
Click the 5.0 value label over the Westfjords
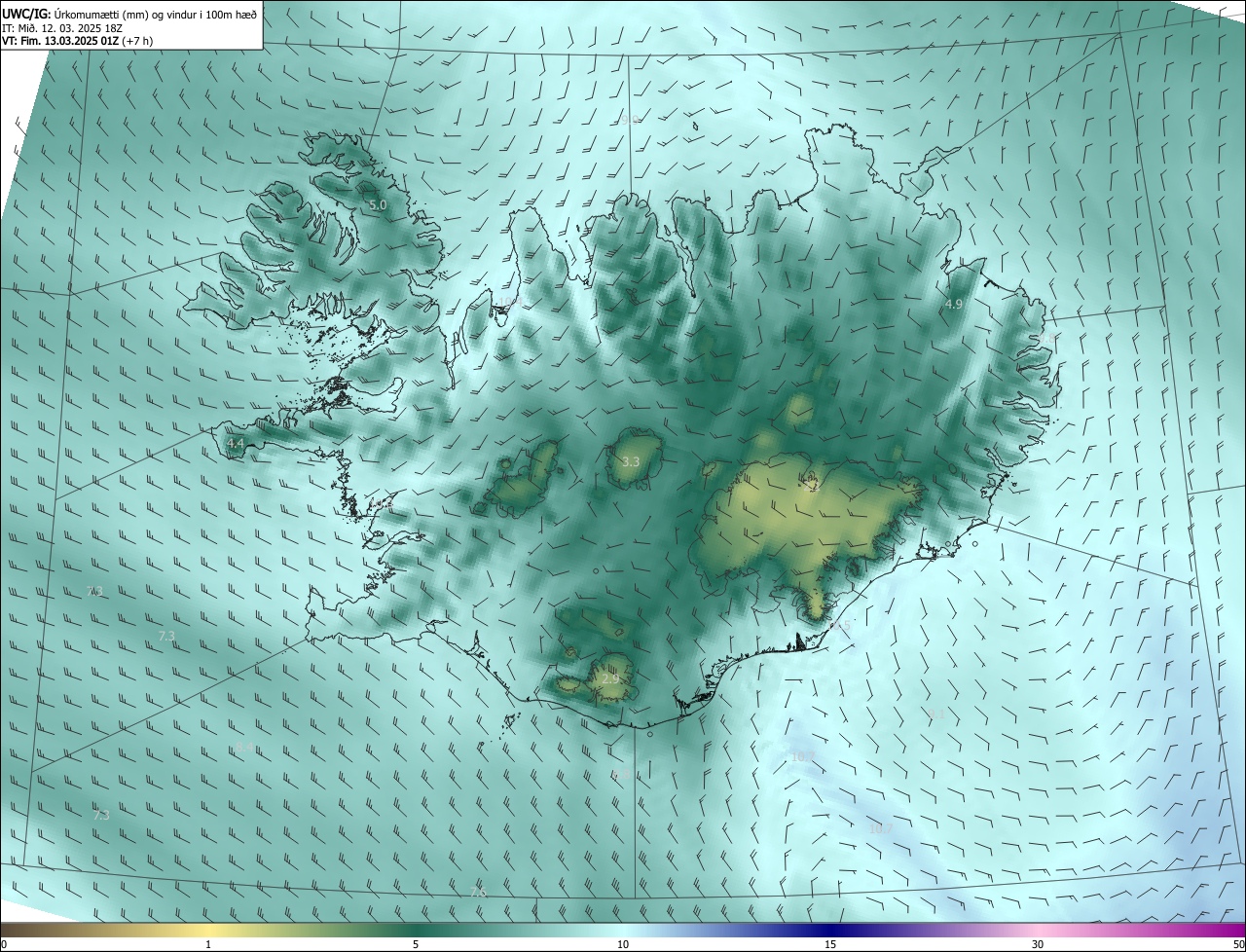click(379, 205)
